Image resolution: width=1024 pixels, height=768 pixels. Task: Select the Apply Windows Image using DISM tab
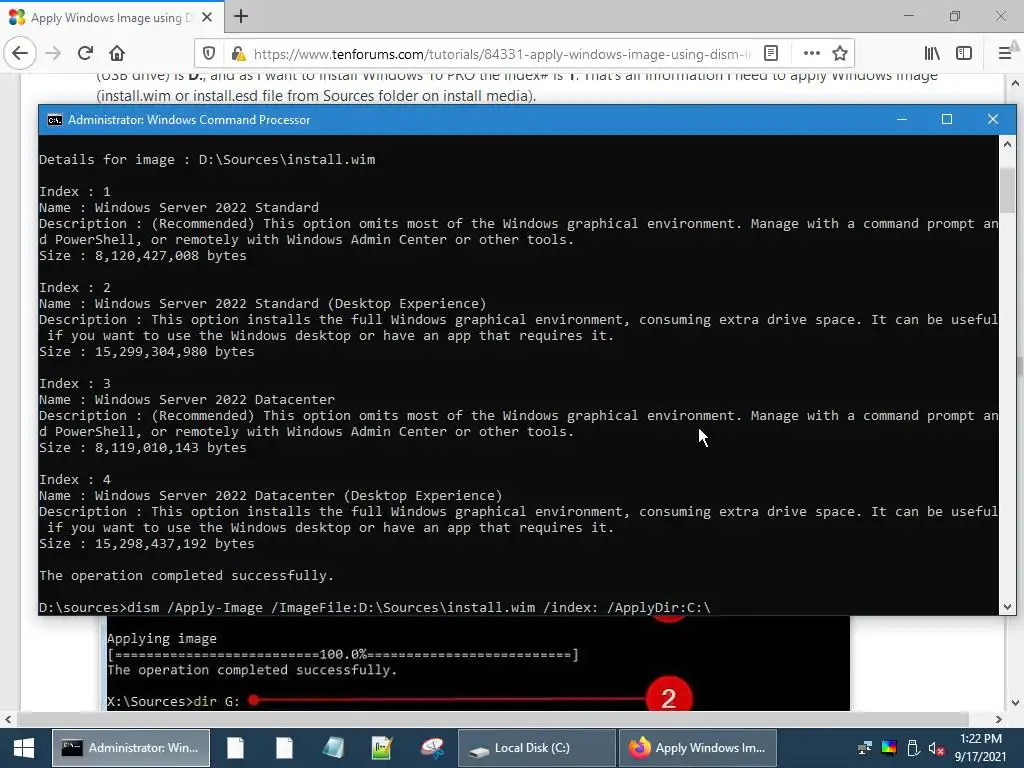point(111,17)
